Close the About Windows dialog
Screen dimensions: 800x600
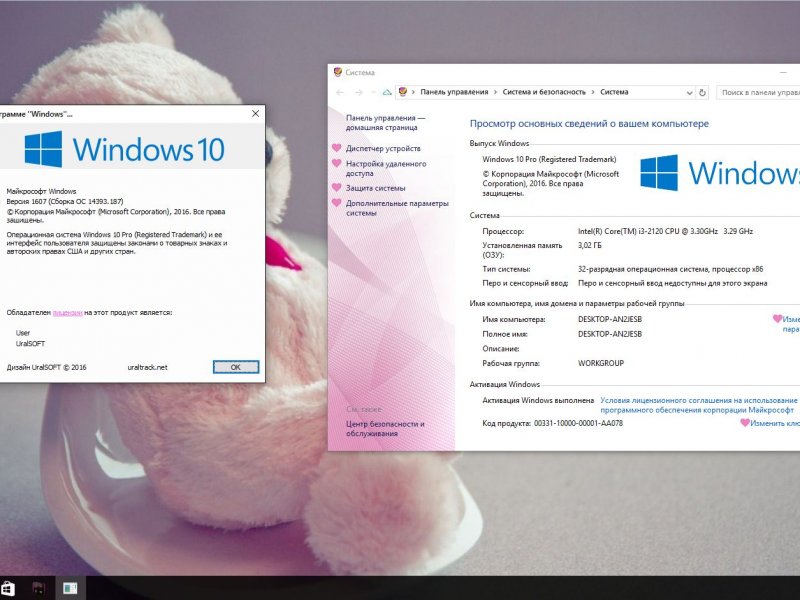pos(256,114)
